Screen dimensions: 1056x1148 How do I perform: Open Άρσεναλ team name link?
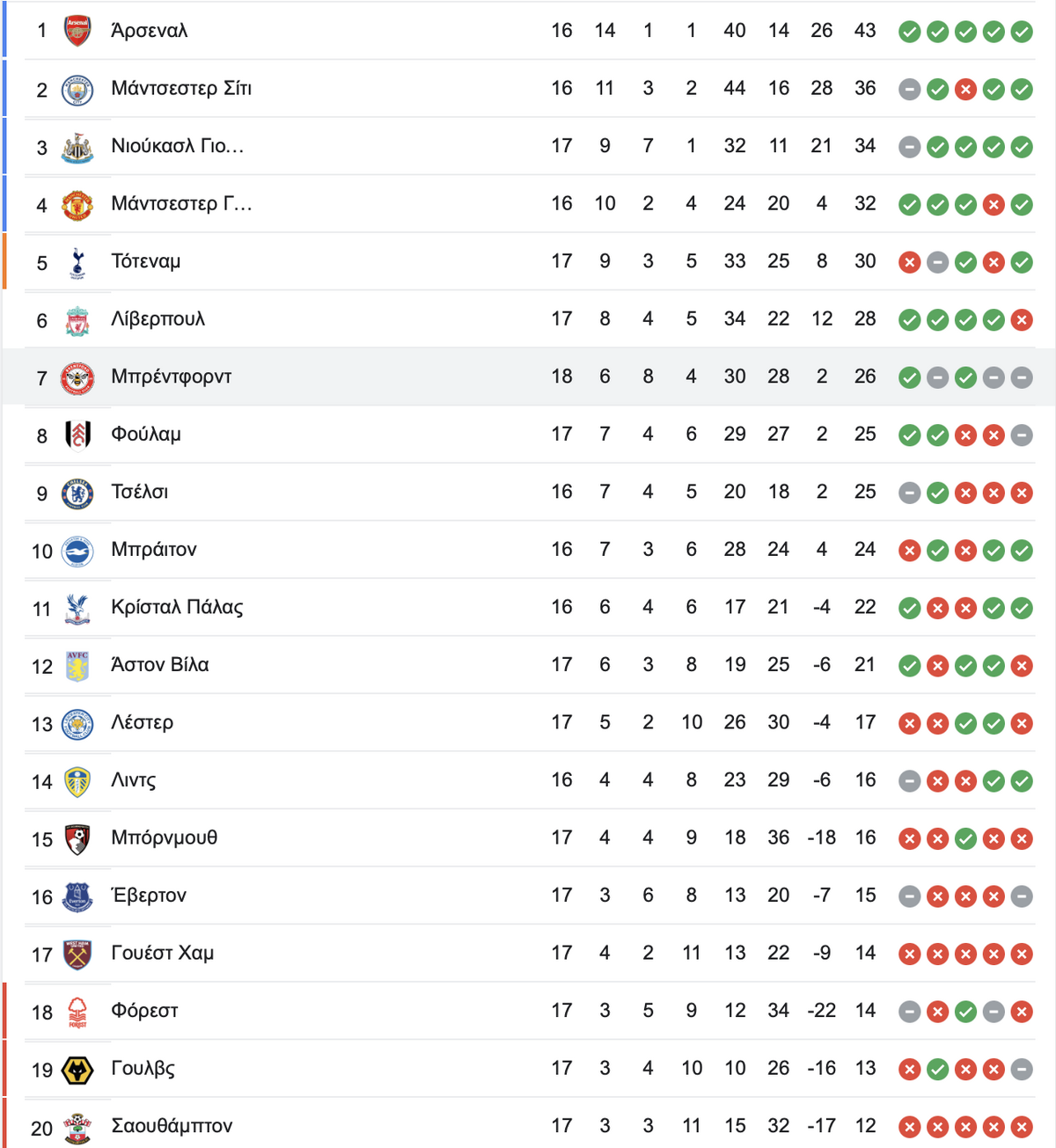(x=150, y=31)
